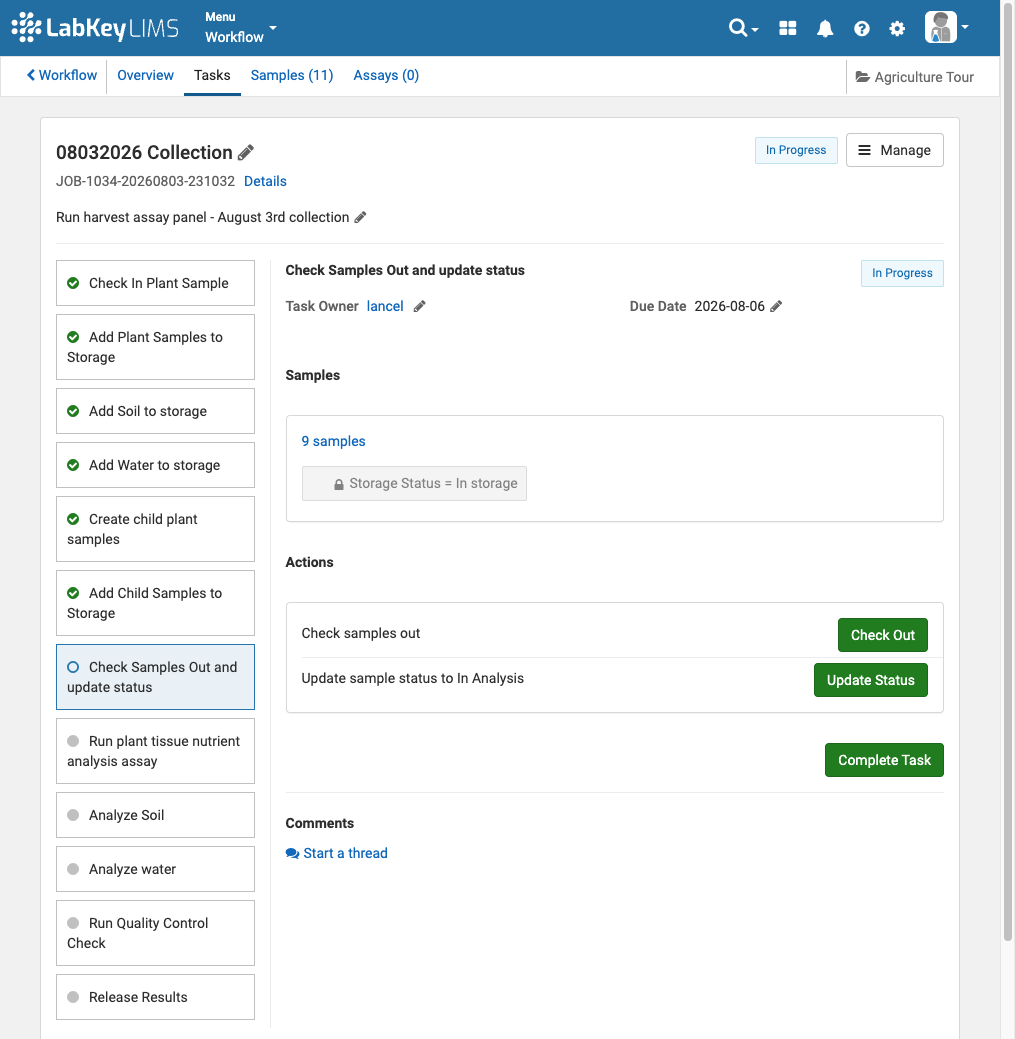Click the back chevron beside Workflow

coord(30,75)
